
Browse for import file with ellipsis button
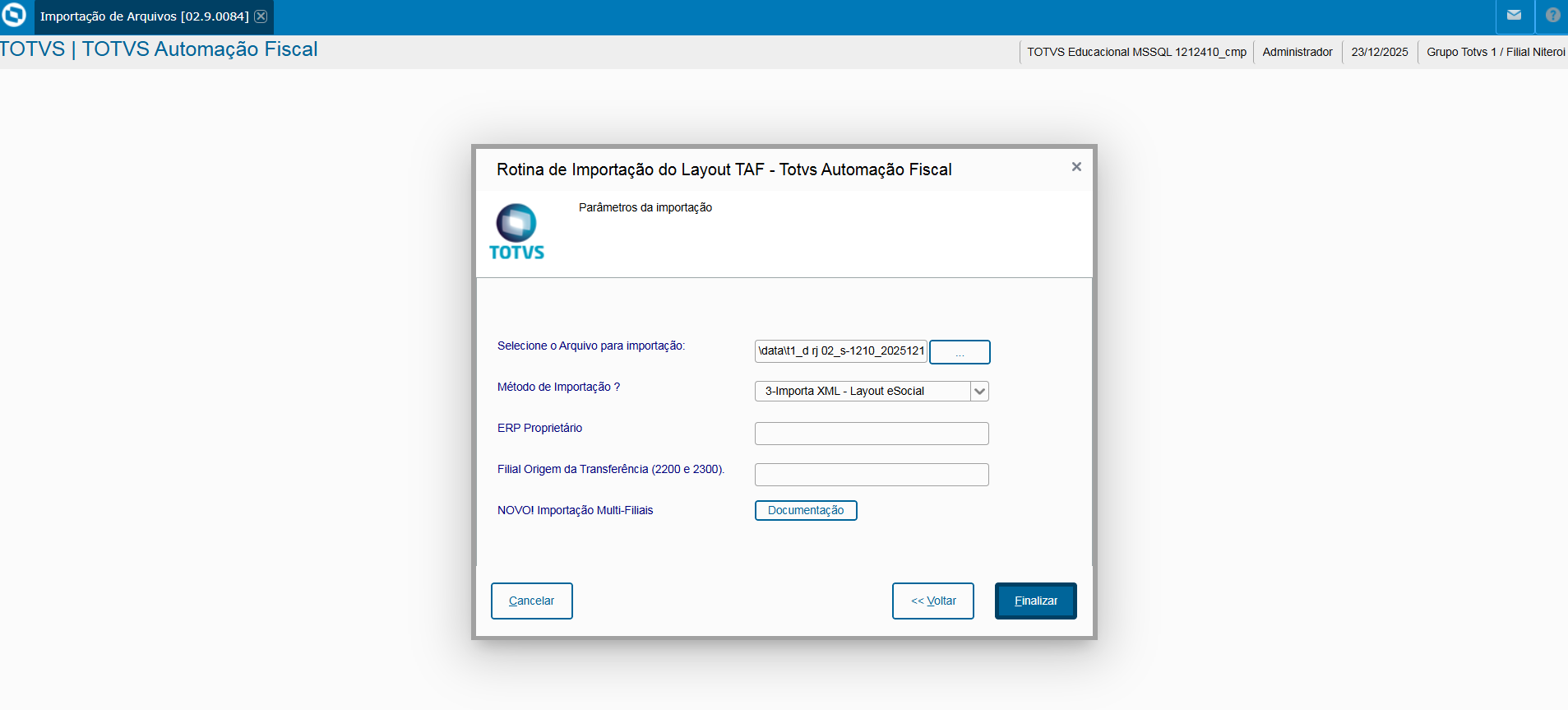[x=960, y=352]
